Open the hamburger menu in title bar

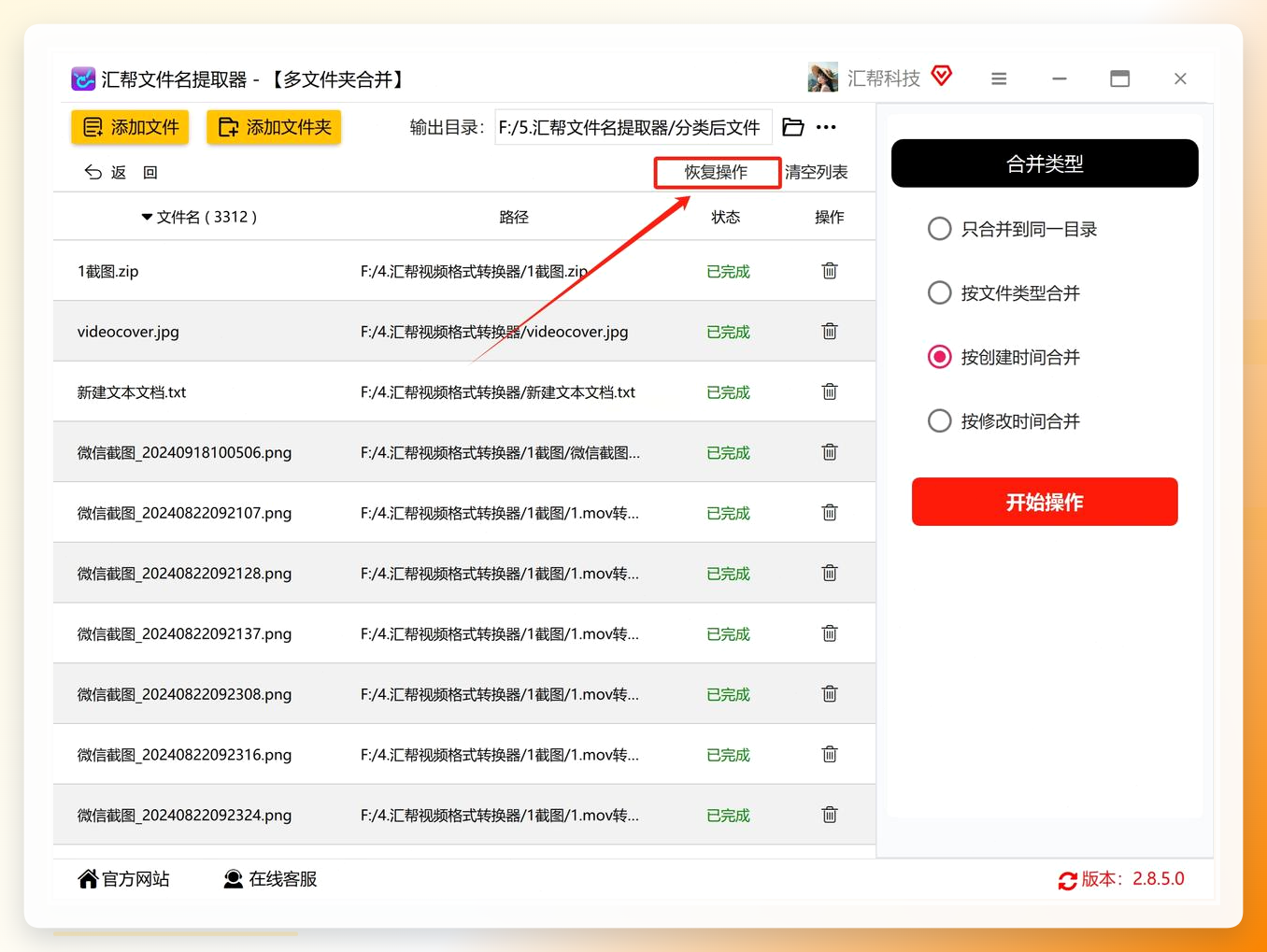point(999,78)
